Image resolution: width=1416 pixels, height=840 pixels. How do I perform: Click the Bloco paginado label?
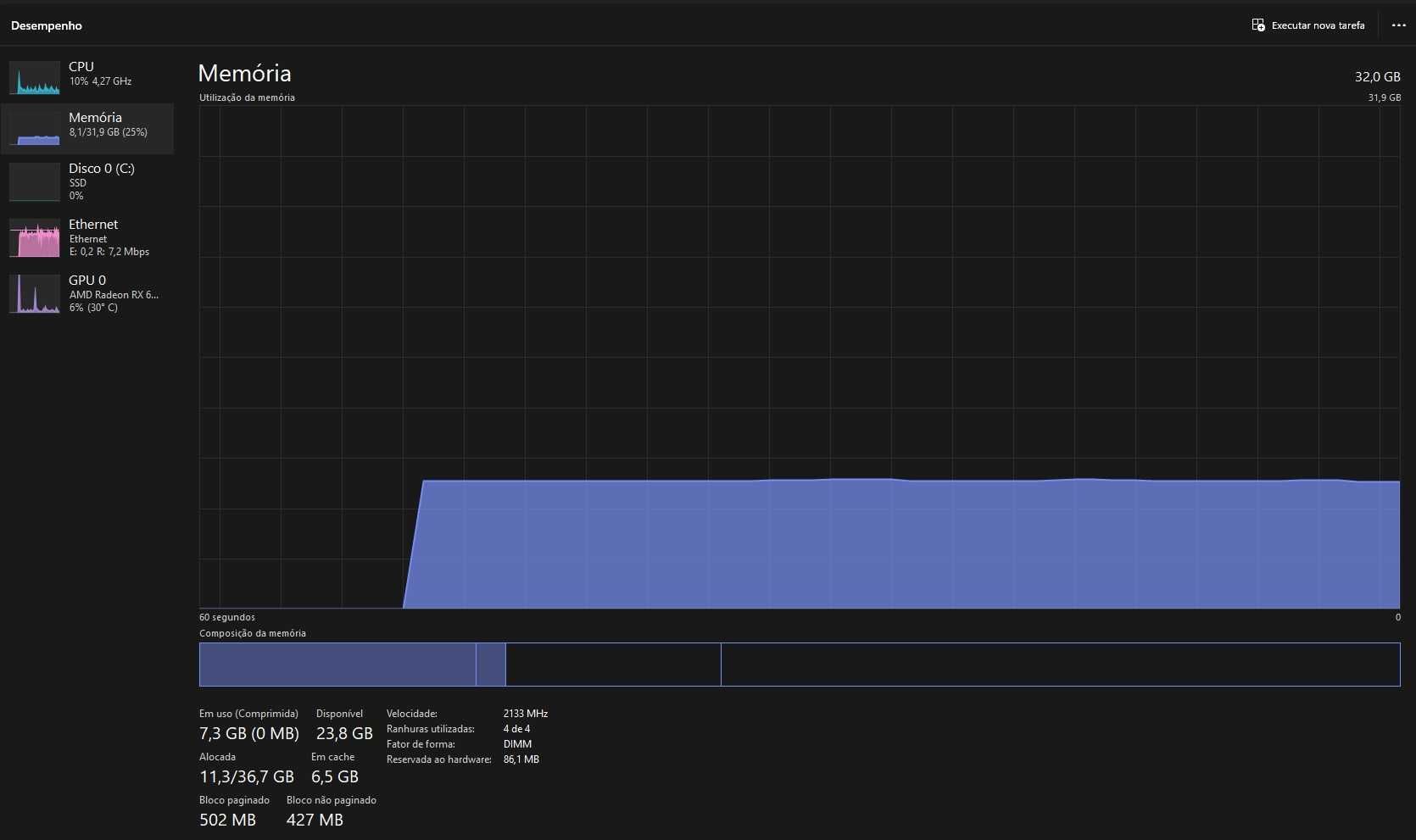(234, 800)
